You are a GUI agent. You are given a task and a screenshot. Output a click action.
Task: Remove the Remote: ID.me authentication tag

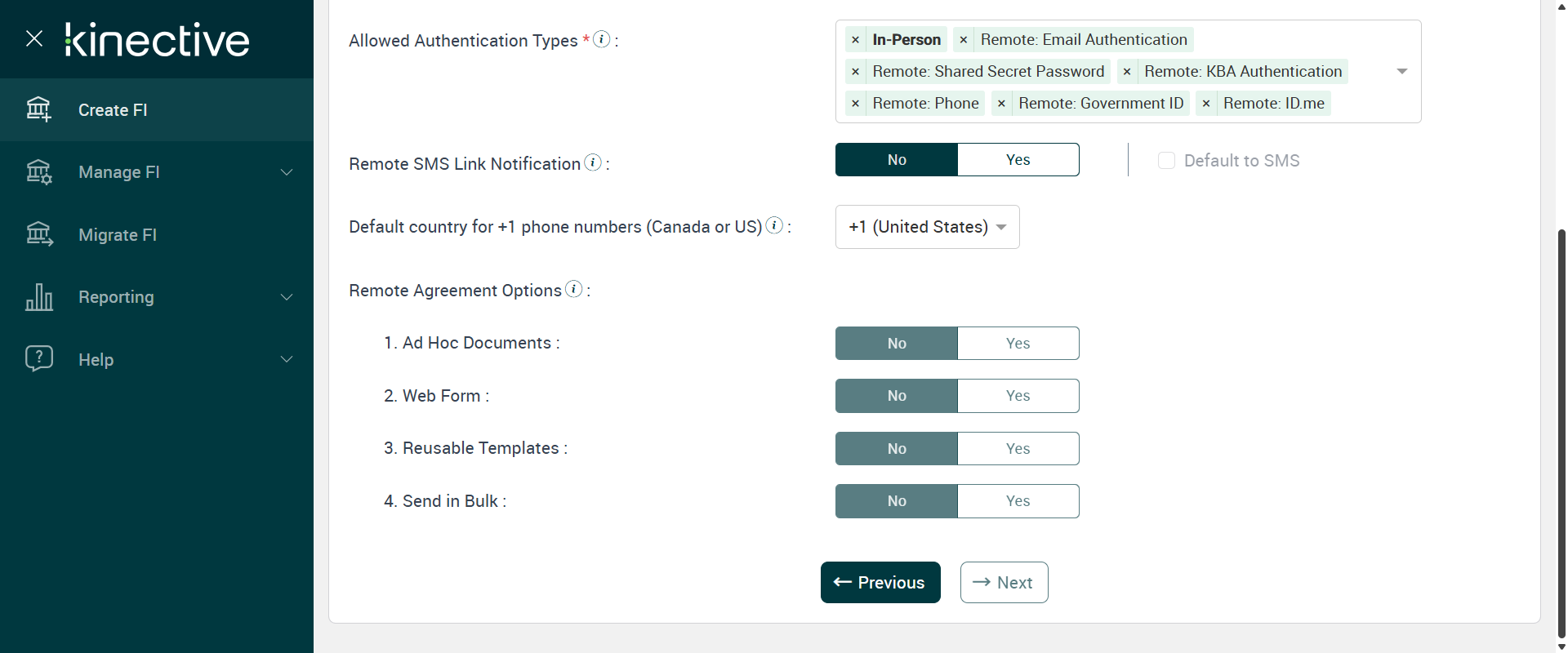coord(1206,104)
